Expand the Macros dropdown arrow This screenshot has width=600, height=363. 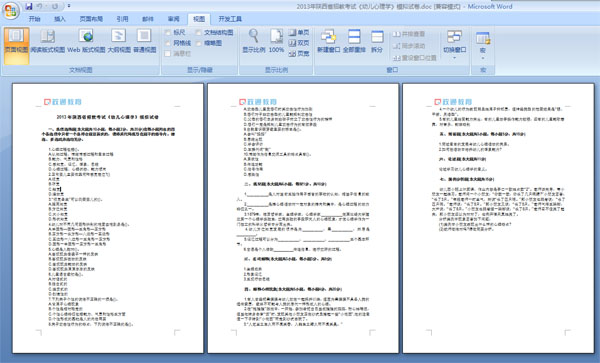point(483,58)
